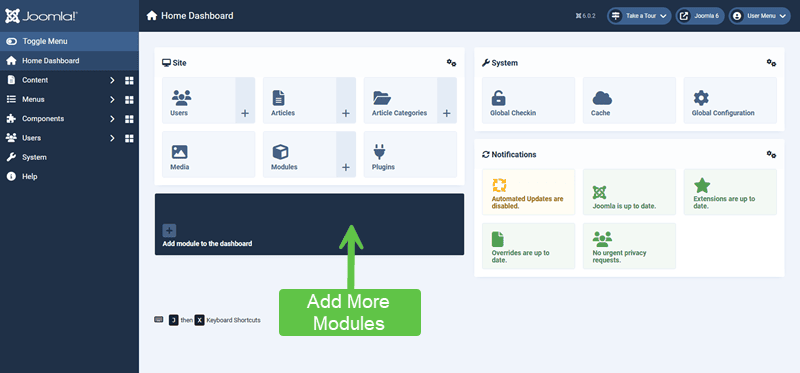Click Add module to the dashboard
The image size is (800, 373).
[309, 225]
